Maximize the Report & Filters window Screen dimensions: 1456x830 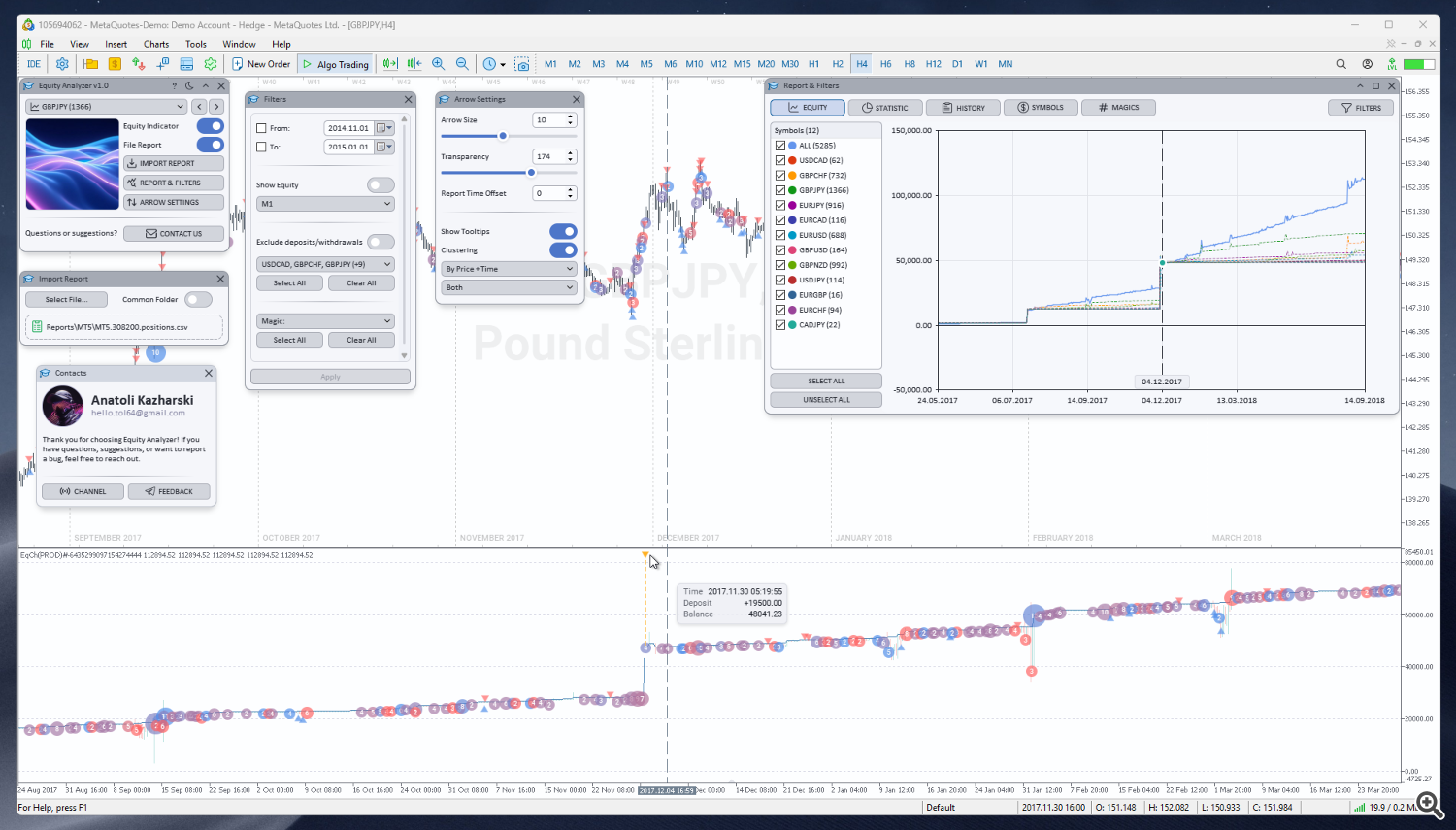(1375, 85)
